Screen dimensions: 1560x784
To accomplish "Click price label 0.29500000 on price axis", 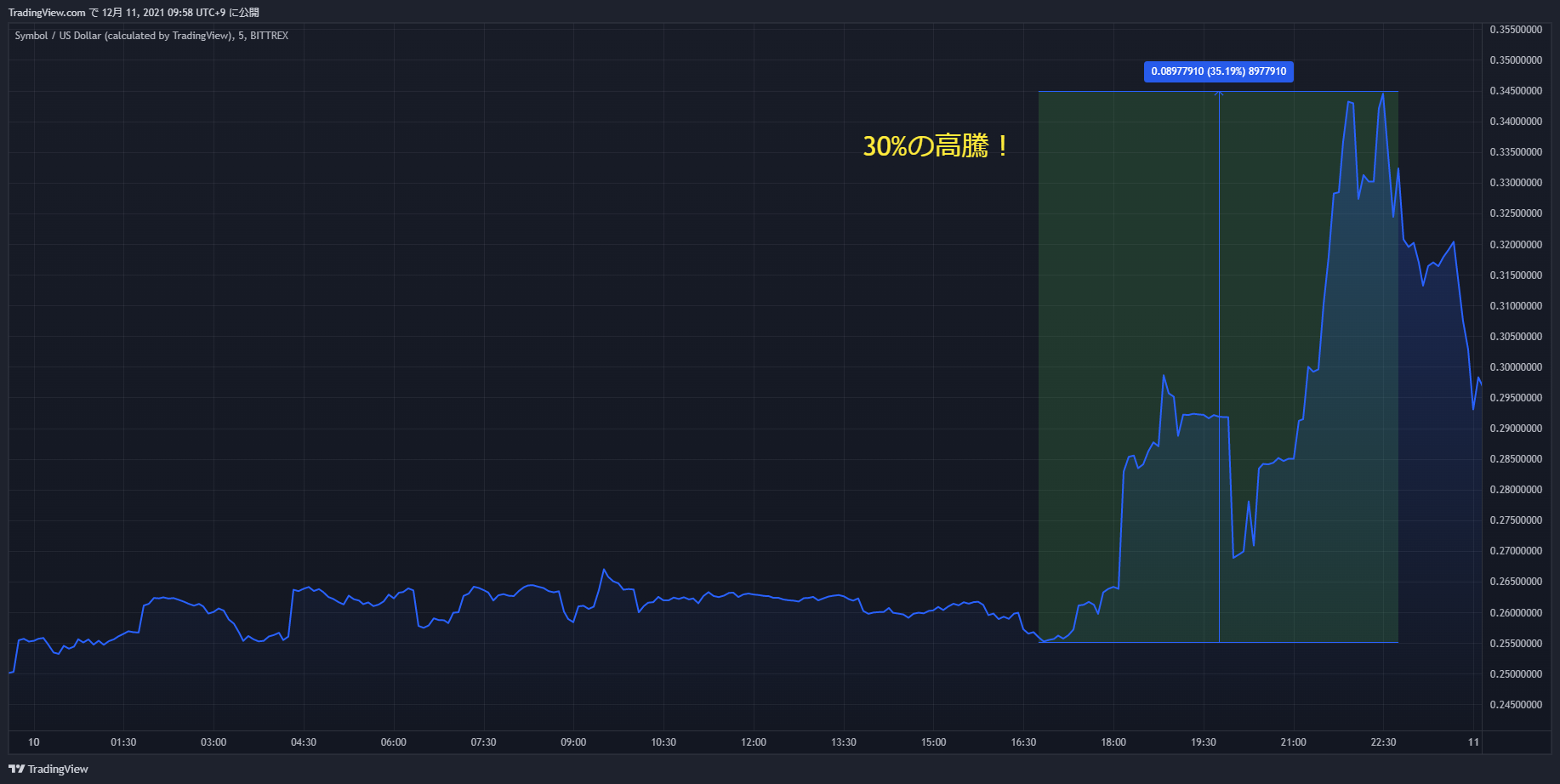I will (1516, 398).
